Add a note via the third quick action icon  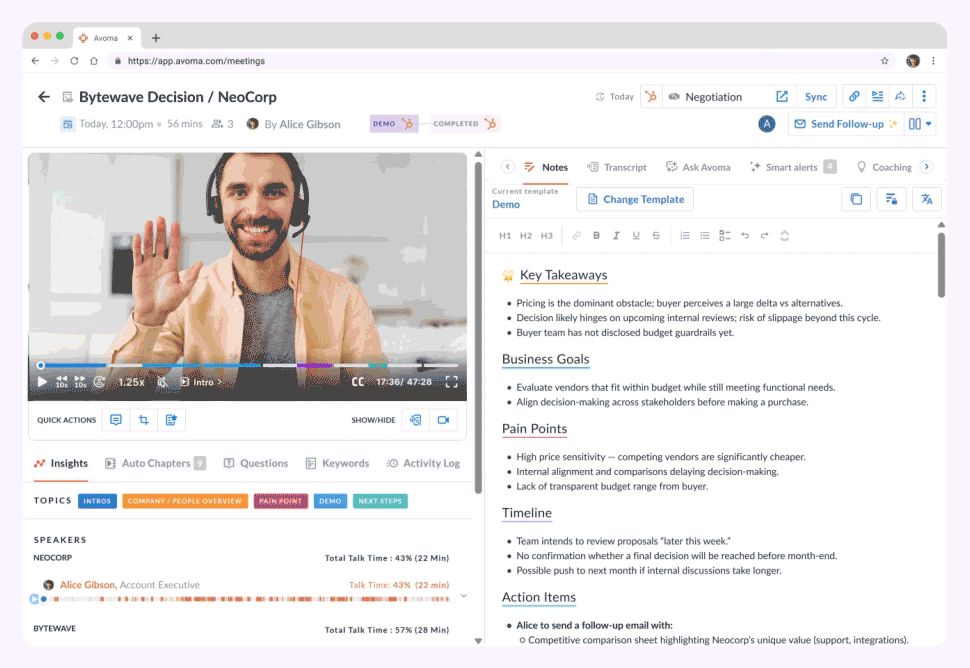(171, 420)
